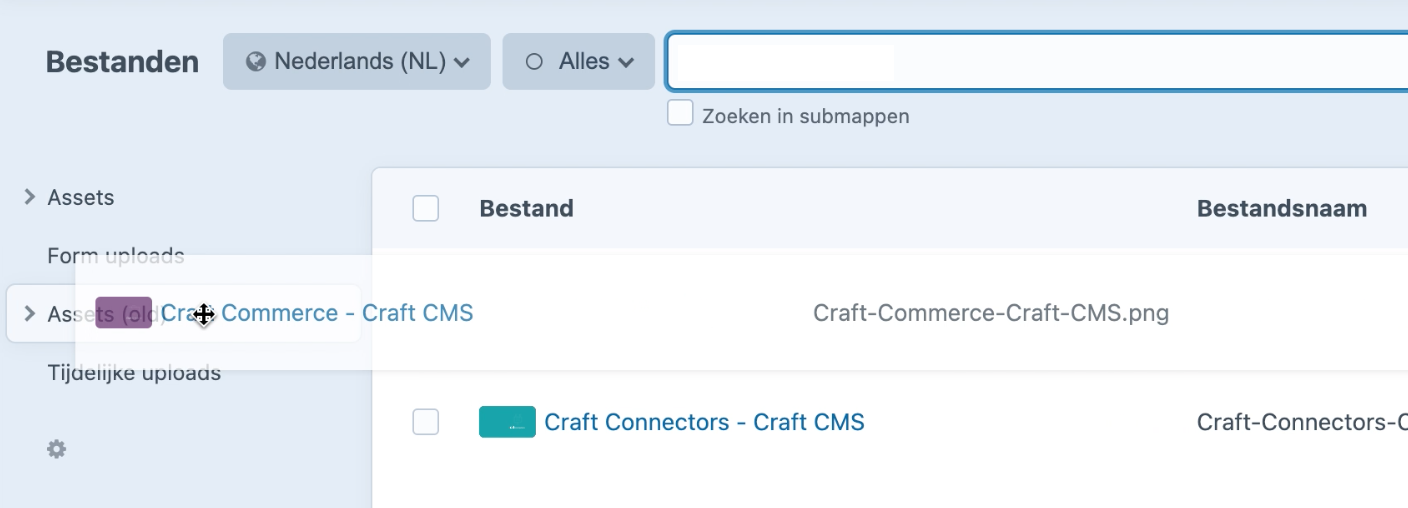Select the Craft Connectors row checkbox
Image resolution: width=1408 pixels, height=508 pixels.
click(x=426, y=422)
